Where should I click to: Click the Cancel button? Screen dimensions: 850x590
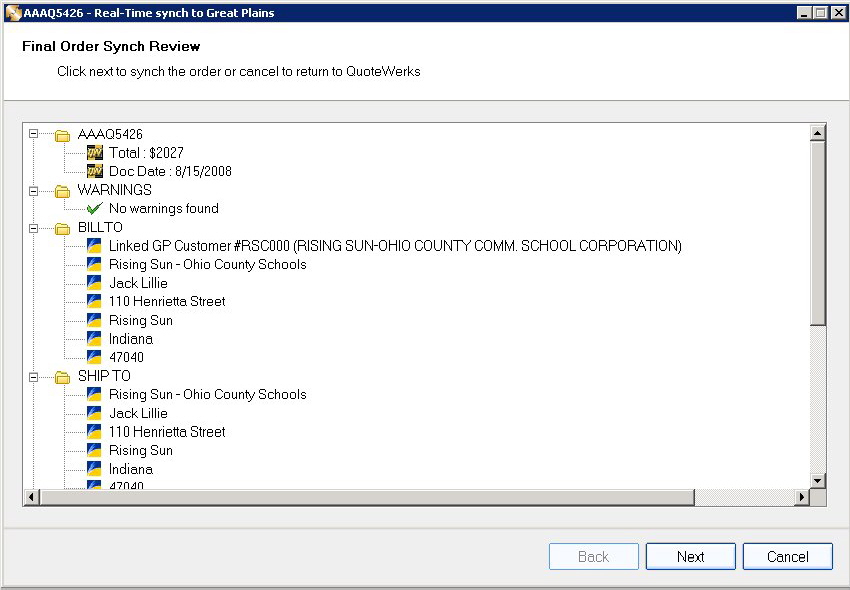pyautogui.click(x=788, y=556)
